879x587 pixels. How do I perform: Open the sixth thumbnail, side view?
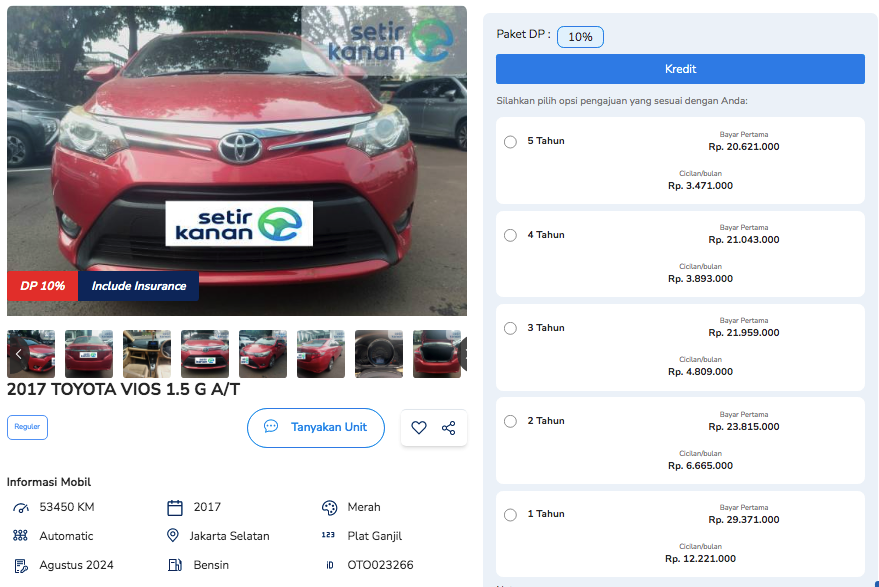[x=321, y=354]
